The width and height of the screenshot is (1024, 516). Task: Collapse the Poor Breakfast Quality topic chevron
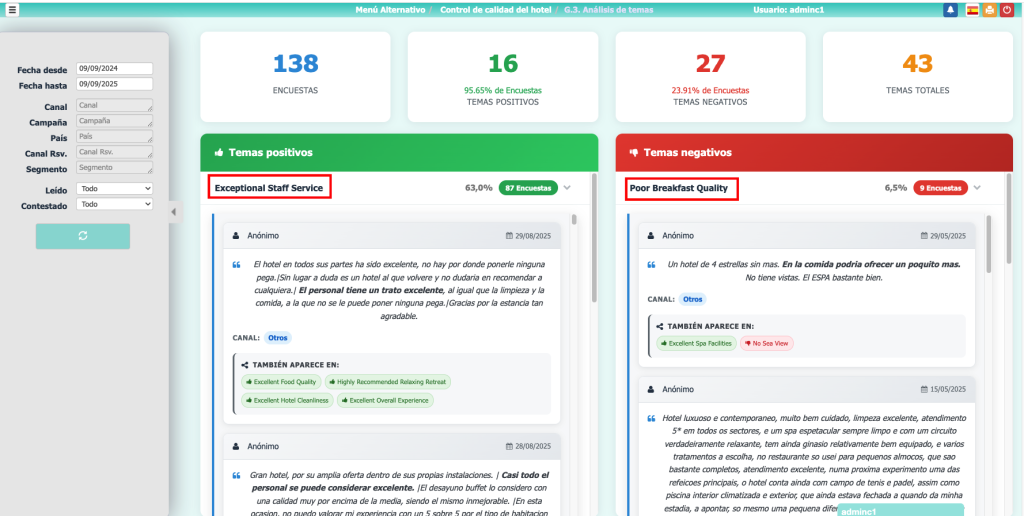(977, 188)
